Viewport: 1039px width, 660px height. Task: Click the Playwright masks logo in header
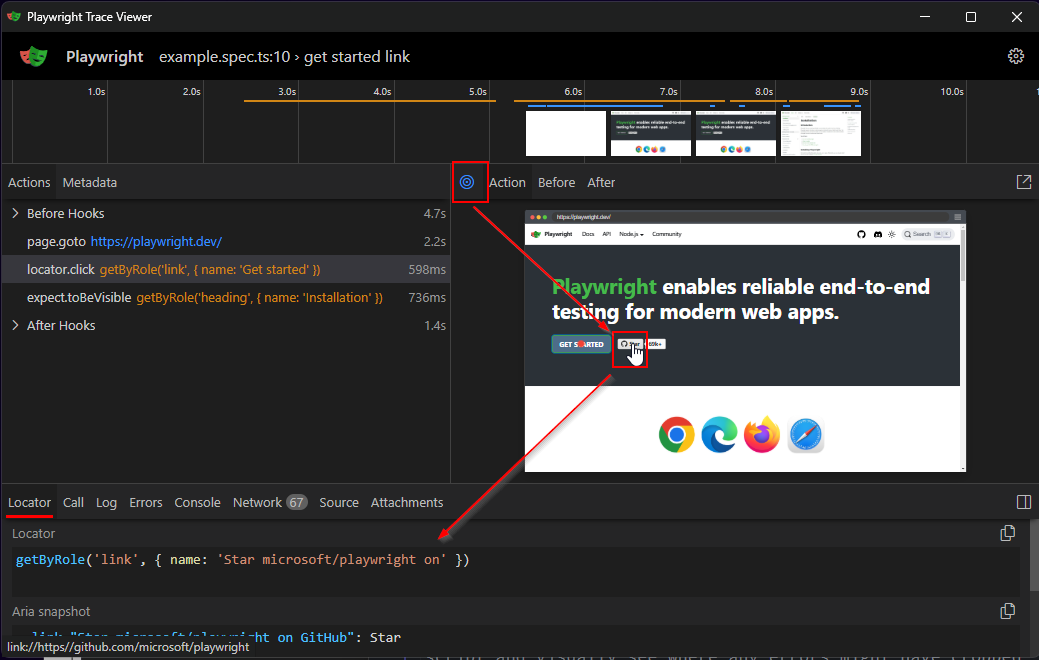34,56
